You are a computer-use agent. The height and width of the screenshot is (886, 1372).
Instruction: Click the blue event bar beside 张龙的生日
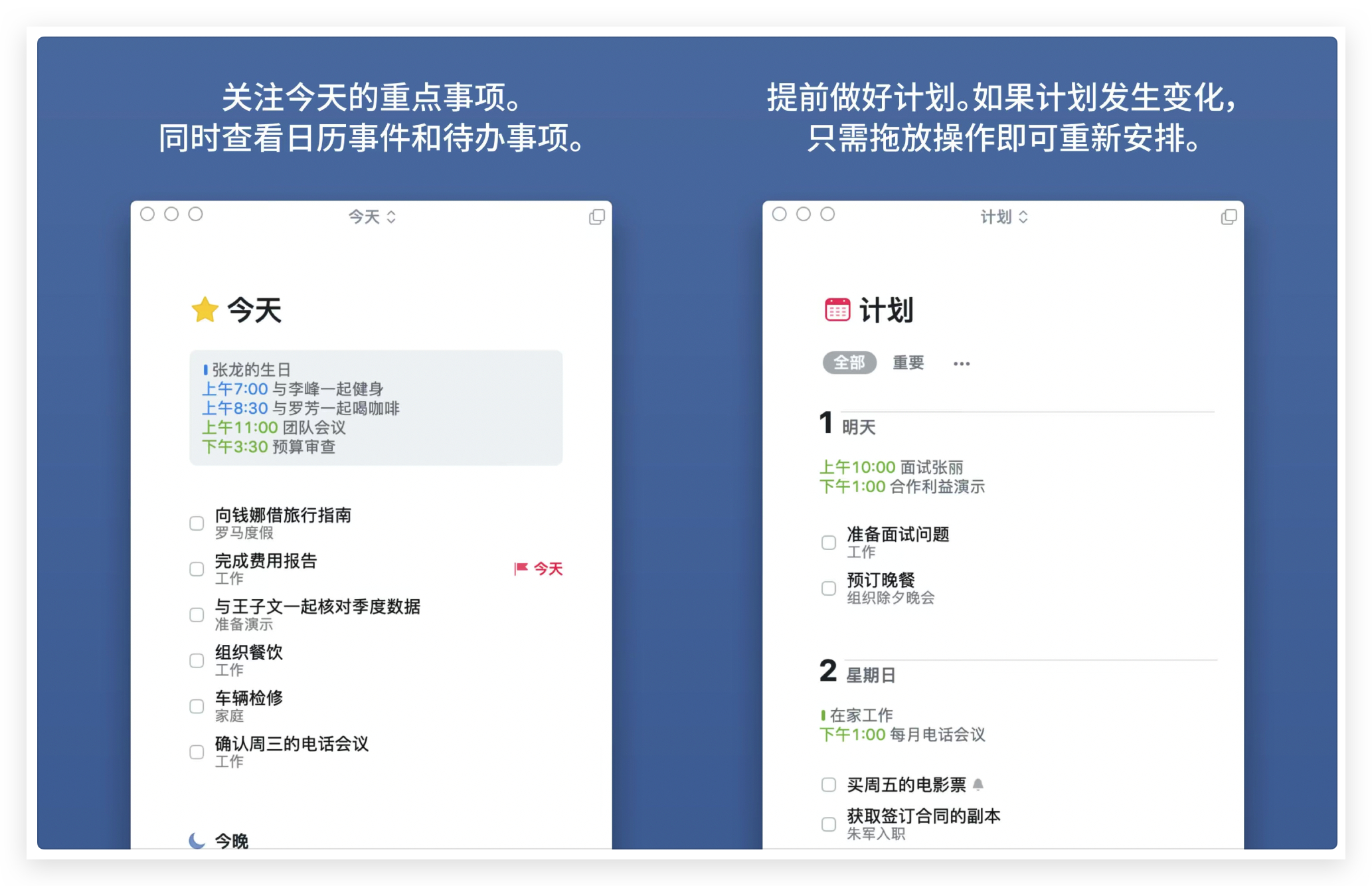(x=205, y=369)
